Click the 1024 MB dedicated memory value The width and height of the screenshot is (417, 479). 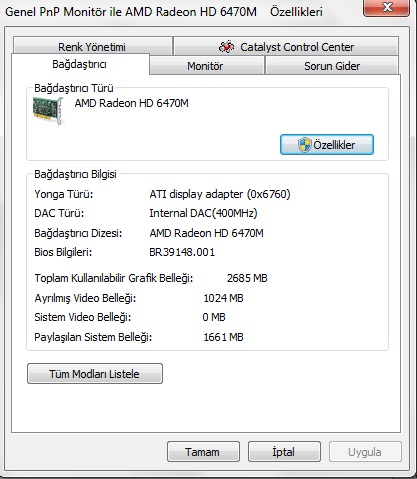click(223, 298)
